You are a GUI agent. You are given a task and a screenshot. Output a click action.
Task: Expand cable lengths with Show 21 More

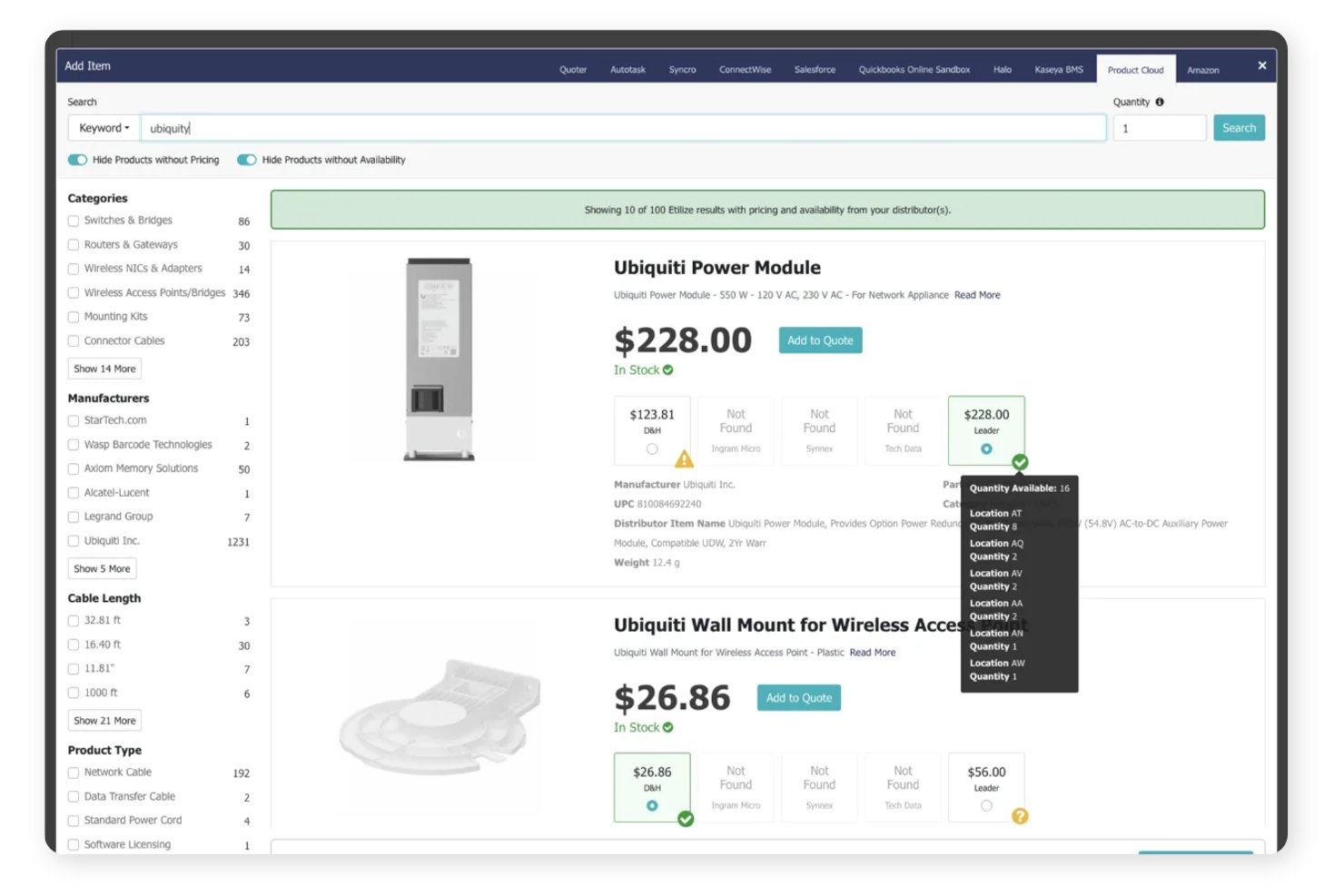click(104, 720)
